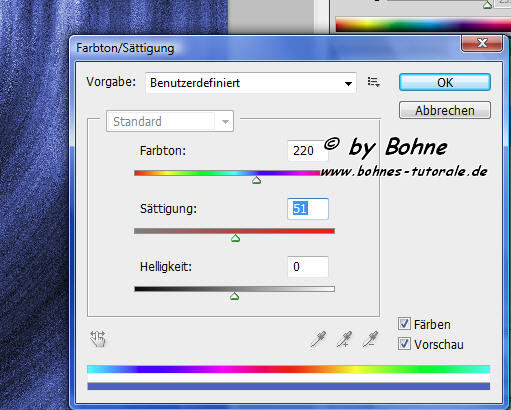Click the Helligkeit lightness slider handle
511x410 pixels.
tap(235, 296)
